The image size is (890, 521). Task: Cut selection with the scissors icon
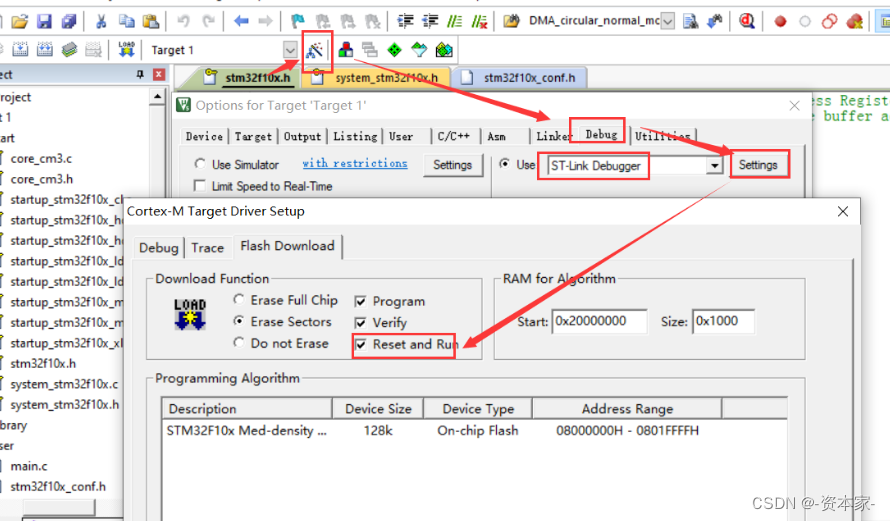pos(101,22)
